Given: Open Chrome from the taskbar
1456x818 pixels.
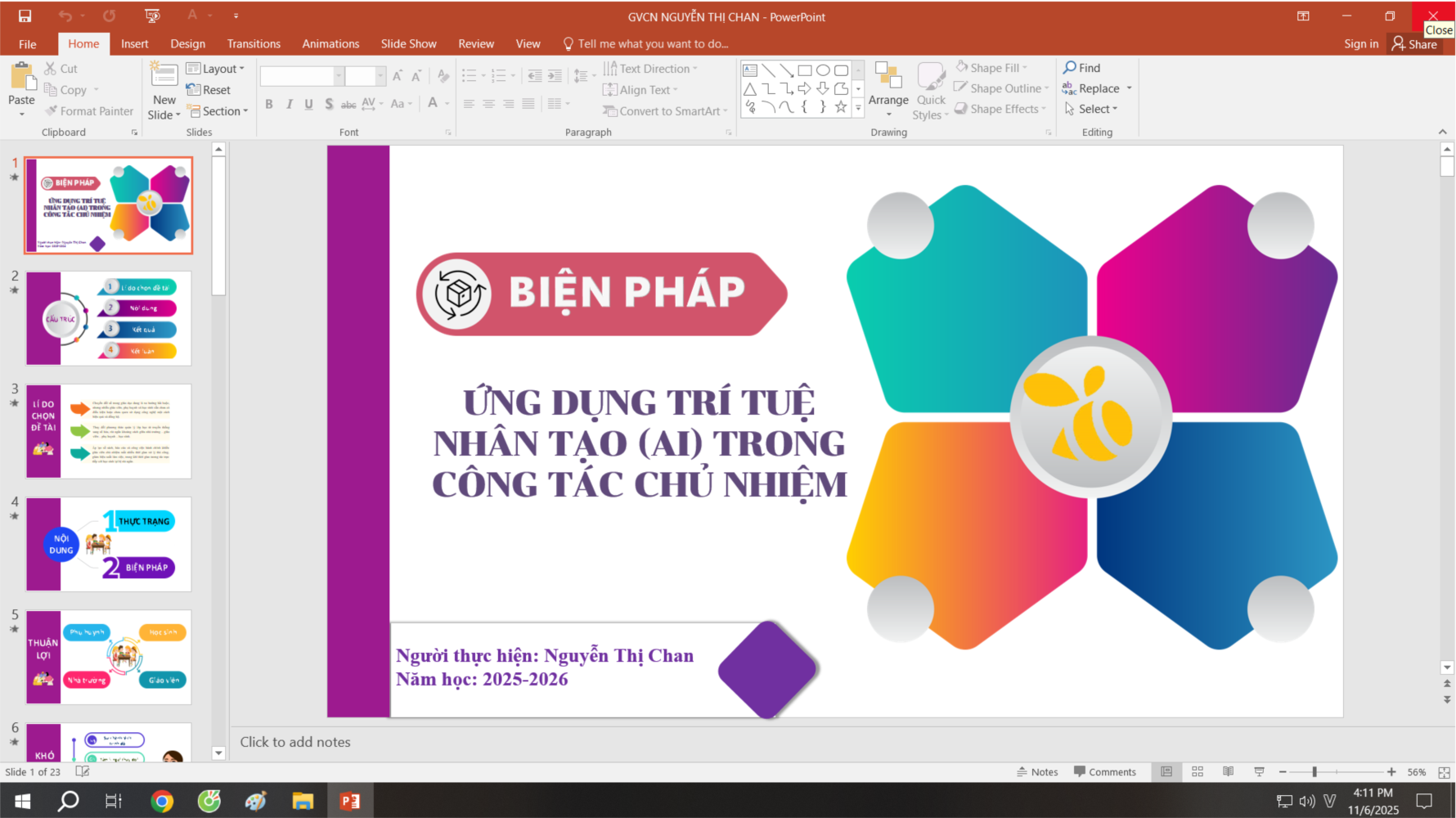Looking at the screenshot, I should pyautogui.click(x=162, y=801).
